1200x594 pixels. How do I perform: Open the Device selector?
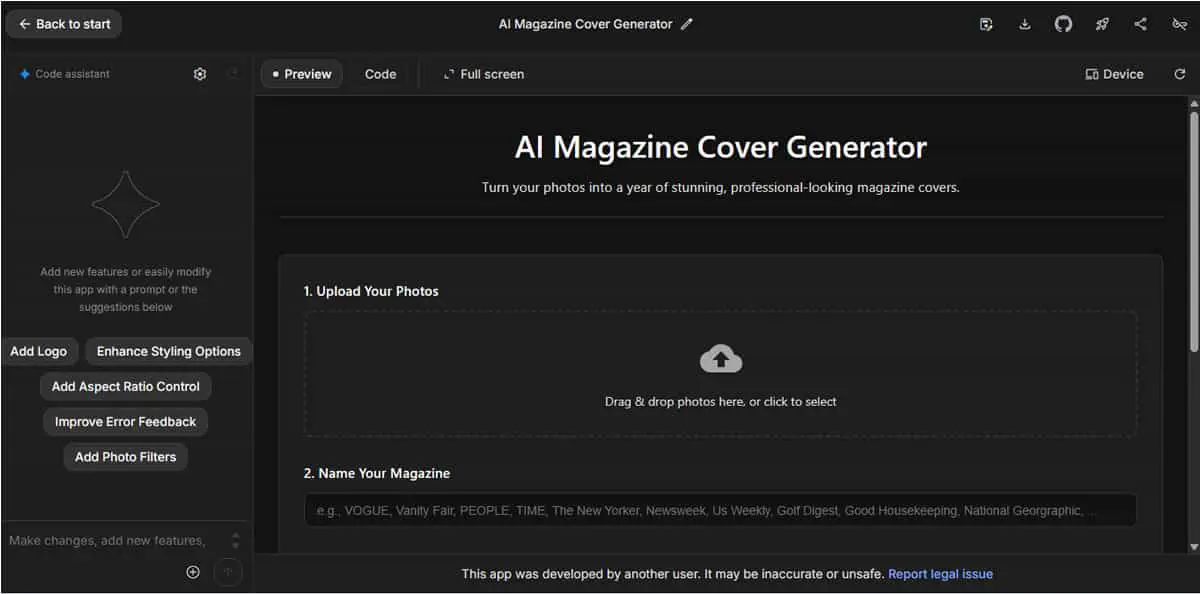[1114, 74]
